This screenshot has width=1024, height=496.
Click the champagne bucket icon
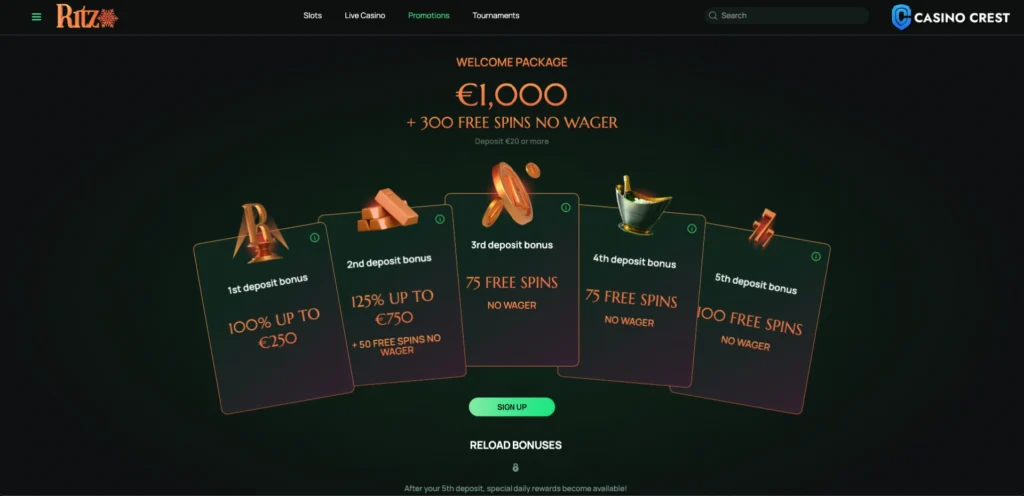point(643,204)
